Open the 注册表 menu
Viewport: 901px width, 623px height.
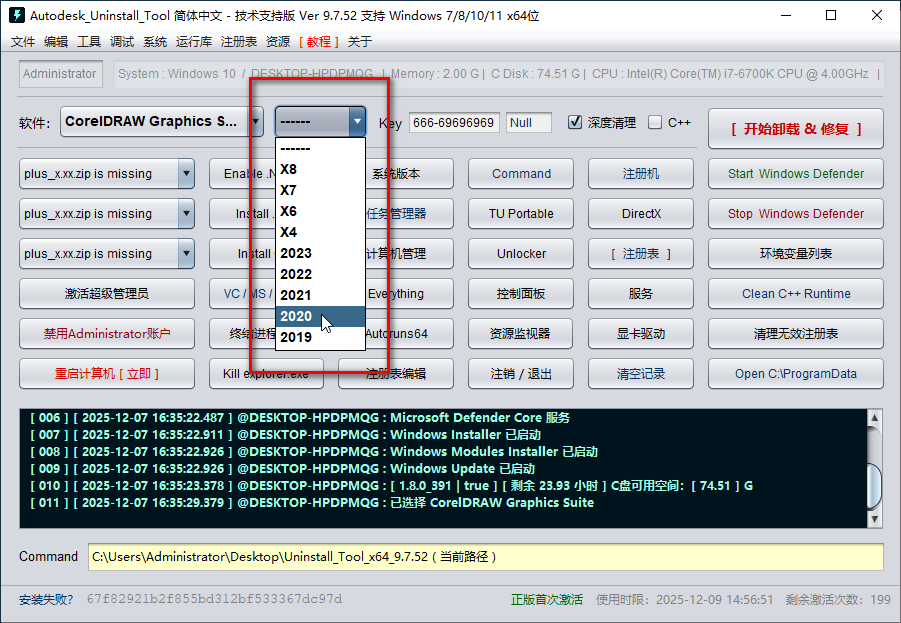tap(238, 41)
